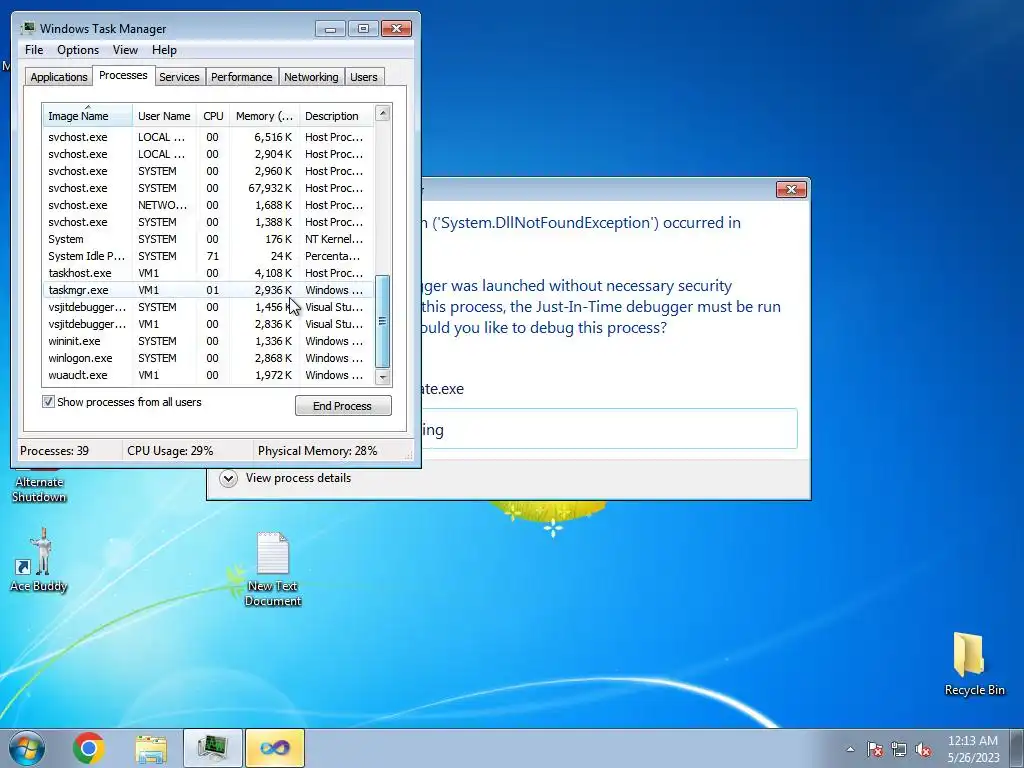Select svchost.exe row owned by NETWO...
Image resolution: width=1024 pixels, height=768 pixels.
208,205
